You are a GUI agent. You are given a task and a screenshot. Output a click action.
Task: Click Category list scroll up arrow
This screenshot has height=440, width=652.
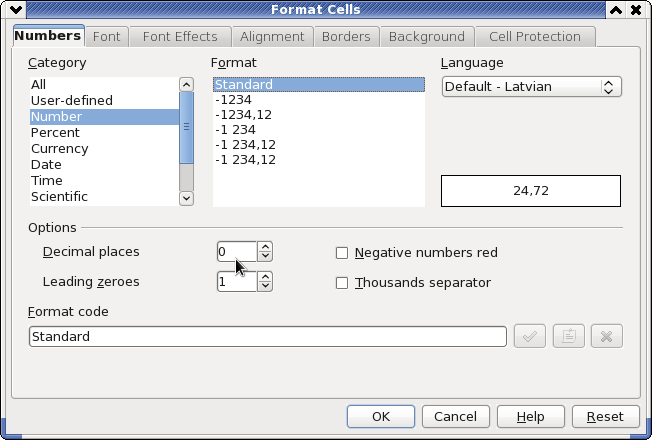tap(186, 84)
